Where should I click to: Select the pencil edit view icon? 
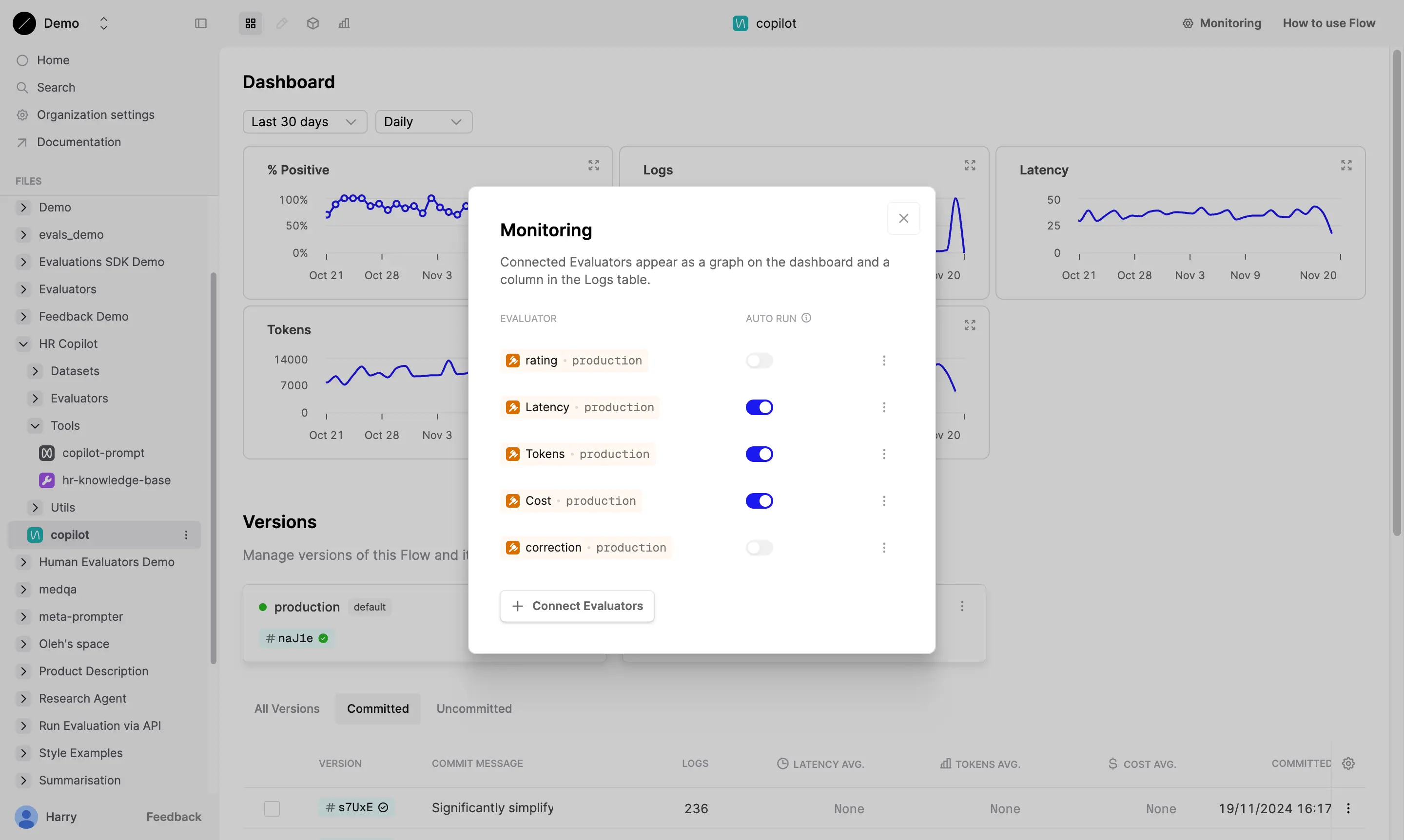click(x=281, y=23)
